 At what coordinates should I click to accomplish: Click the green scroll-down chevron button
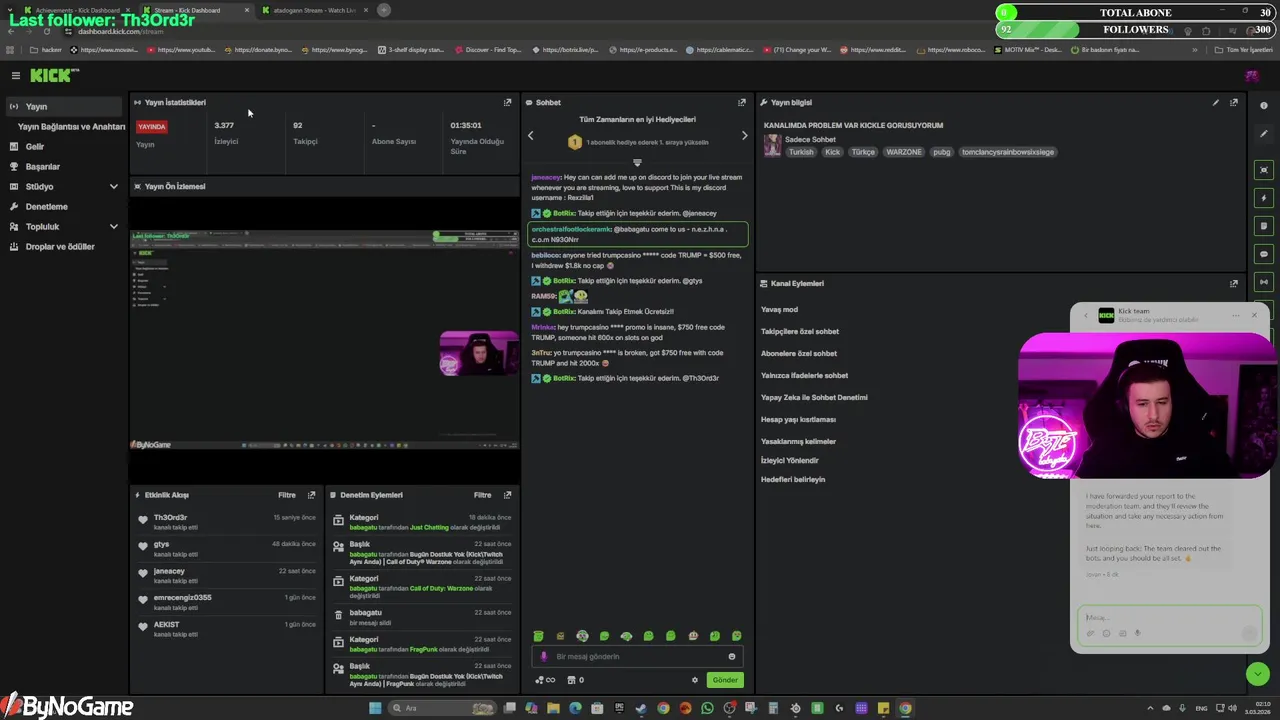1258,674
